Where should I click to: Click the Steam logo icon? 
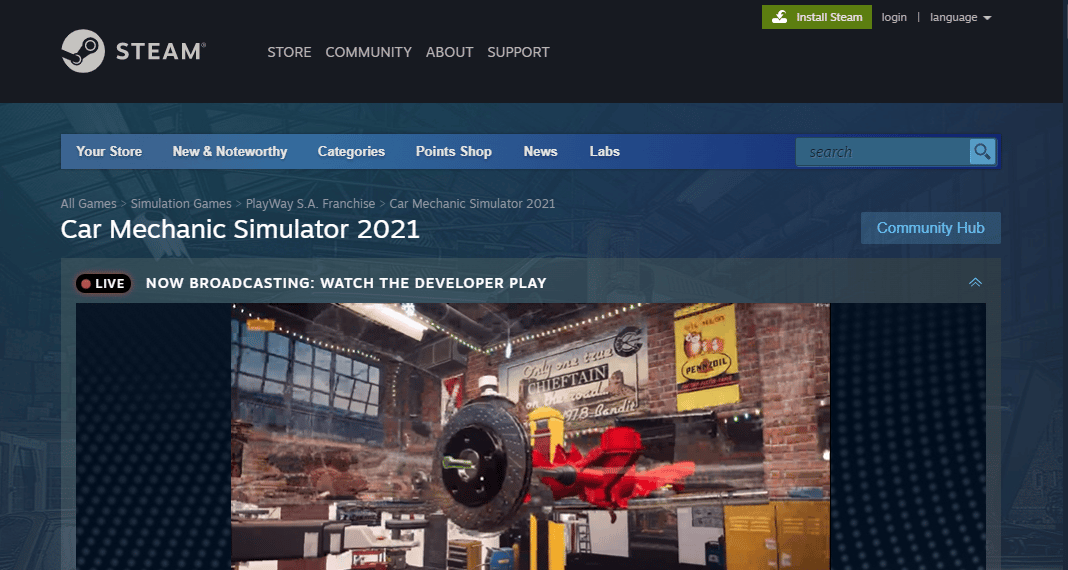click(x=83, y=51)
